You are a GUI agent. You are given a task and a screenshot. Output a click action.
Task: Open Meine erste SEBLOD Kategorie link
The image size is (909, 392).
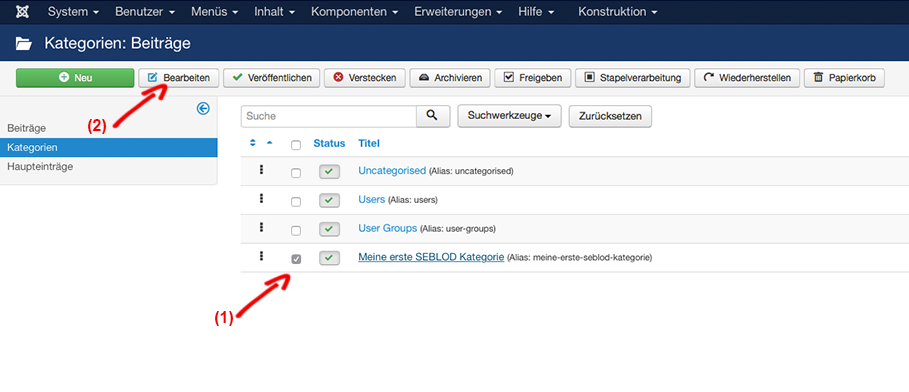click(x=431, y=257)
